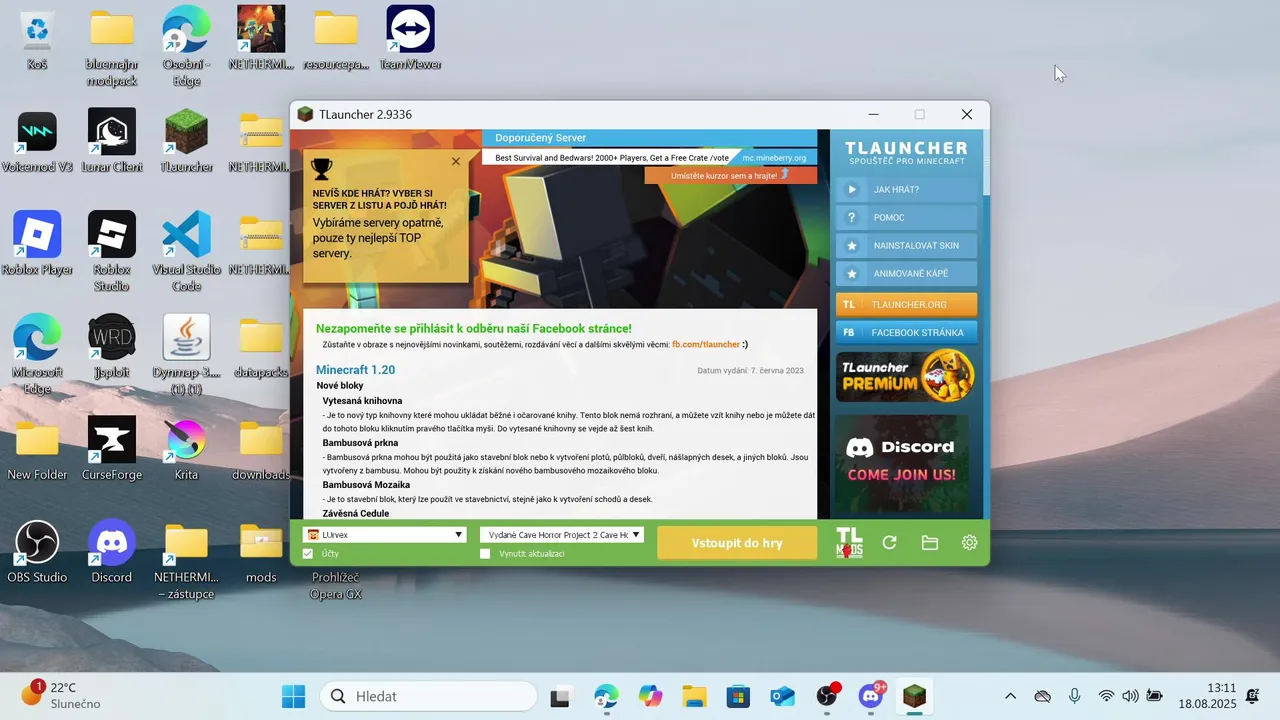
Task: Select Visual Studio Code desktop icon
Action: (x=186, y=250)
